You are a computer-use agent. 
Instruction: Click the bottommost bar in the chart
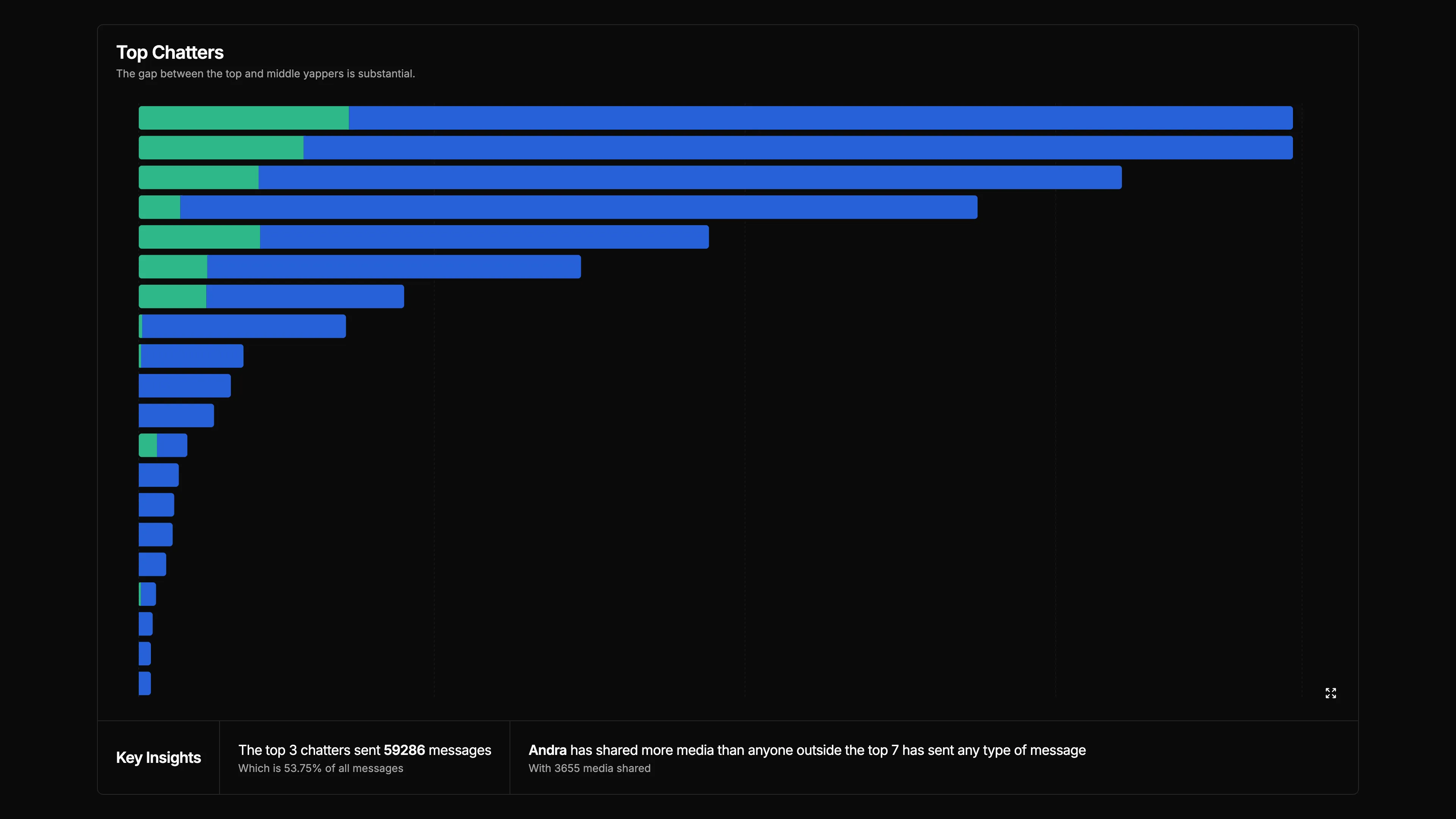[x=145, y=683]
